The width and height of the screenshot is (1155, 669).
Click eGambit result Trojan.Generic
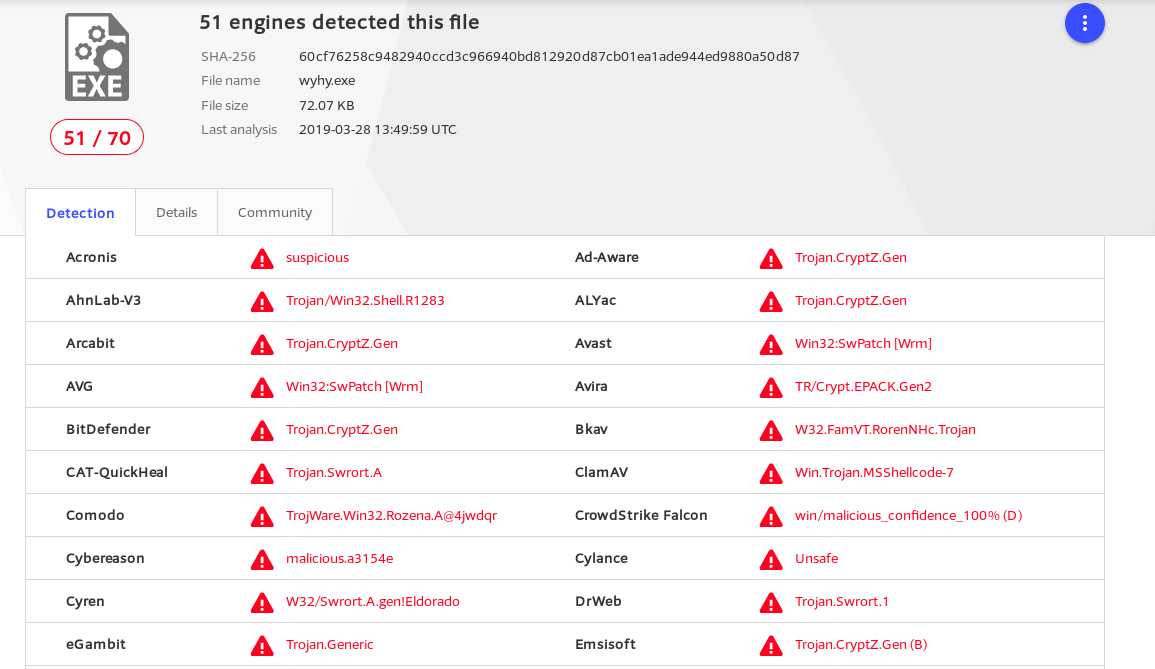click(x=330, y=644)
